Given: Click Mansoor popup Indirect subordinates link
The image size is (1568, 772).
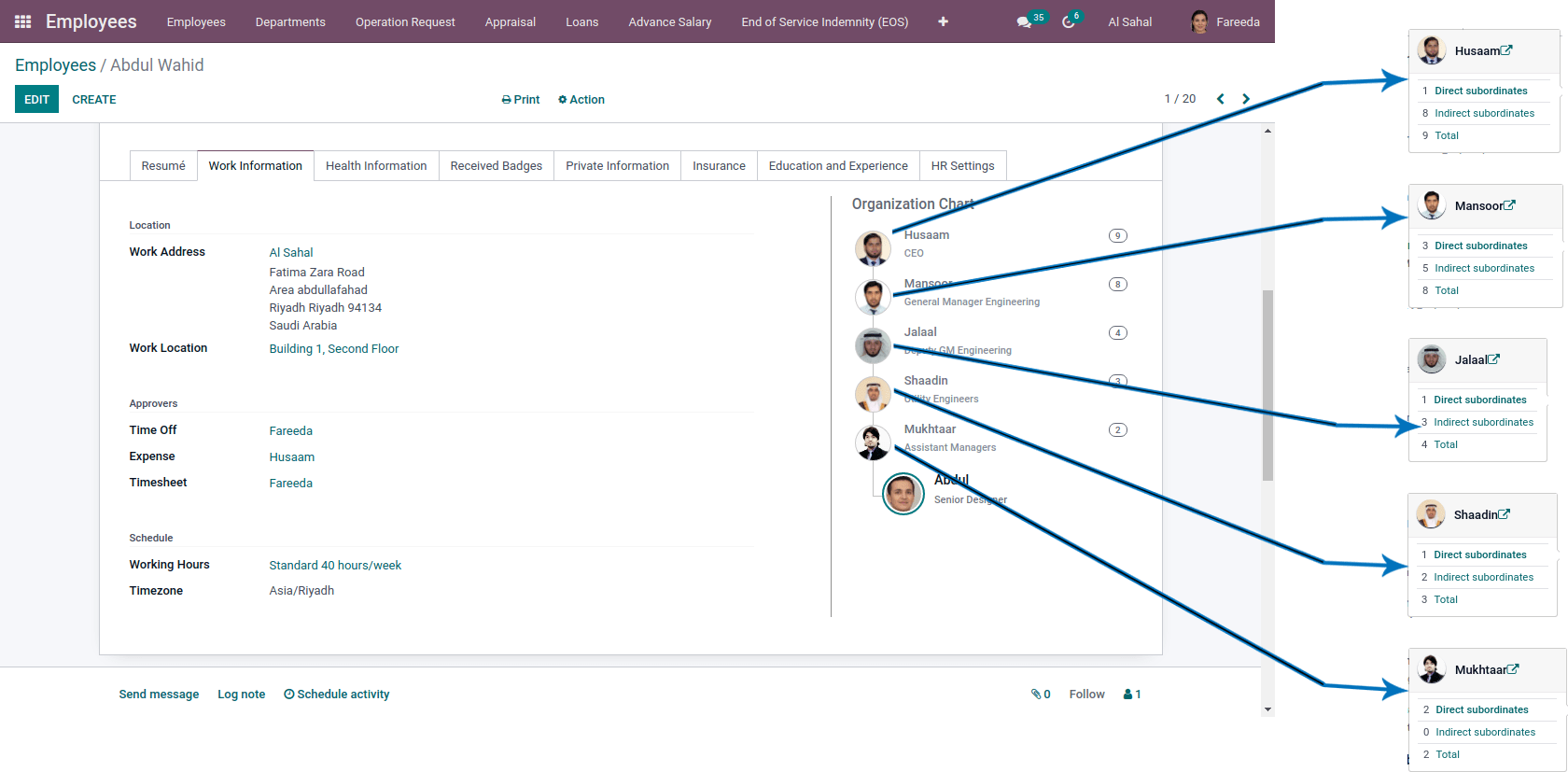Looking at the screenshot, I should tap(1484, 268).
